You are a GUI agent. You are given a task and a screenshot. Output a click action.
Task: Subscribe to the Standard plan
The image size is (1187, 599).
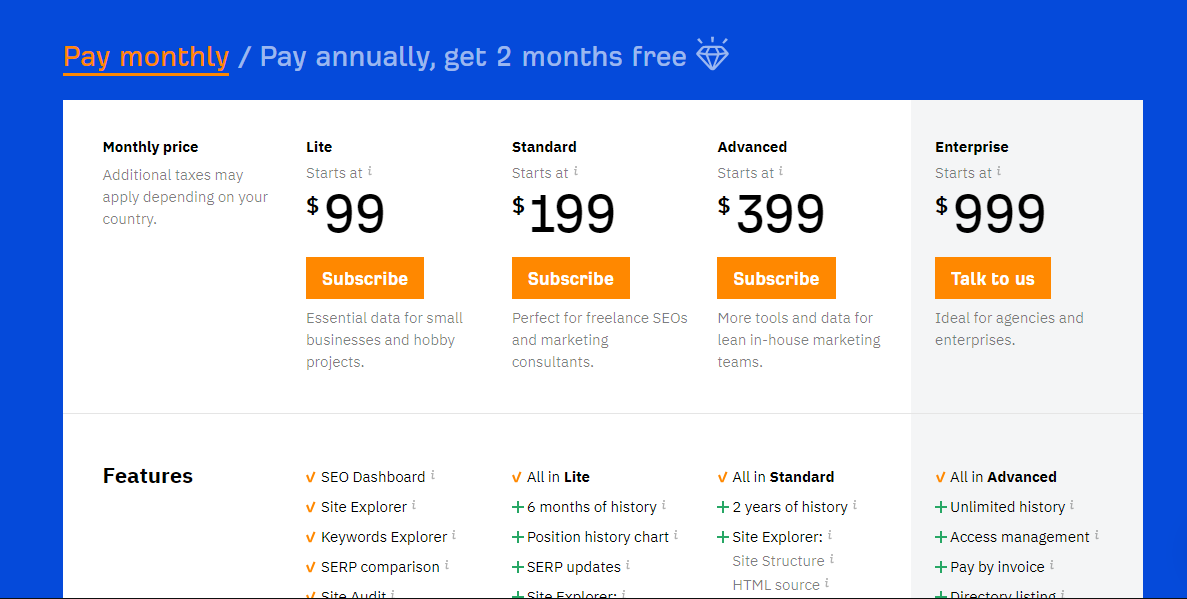coord(571,278)
